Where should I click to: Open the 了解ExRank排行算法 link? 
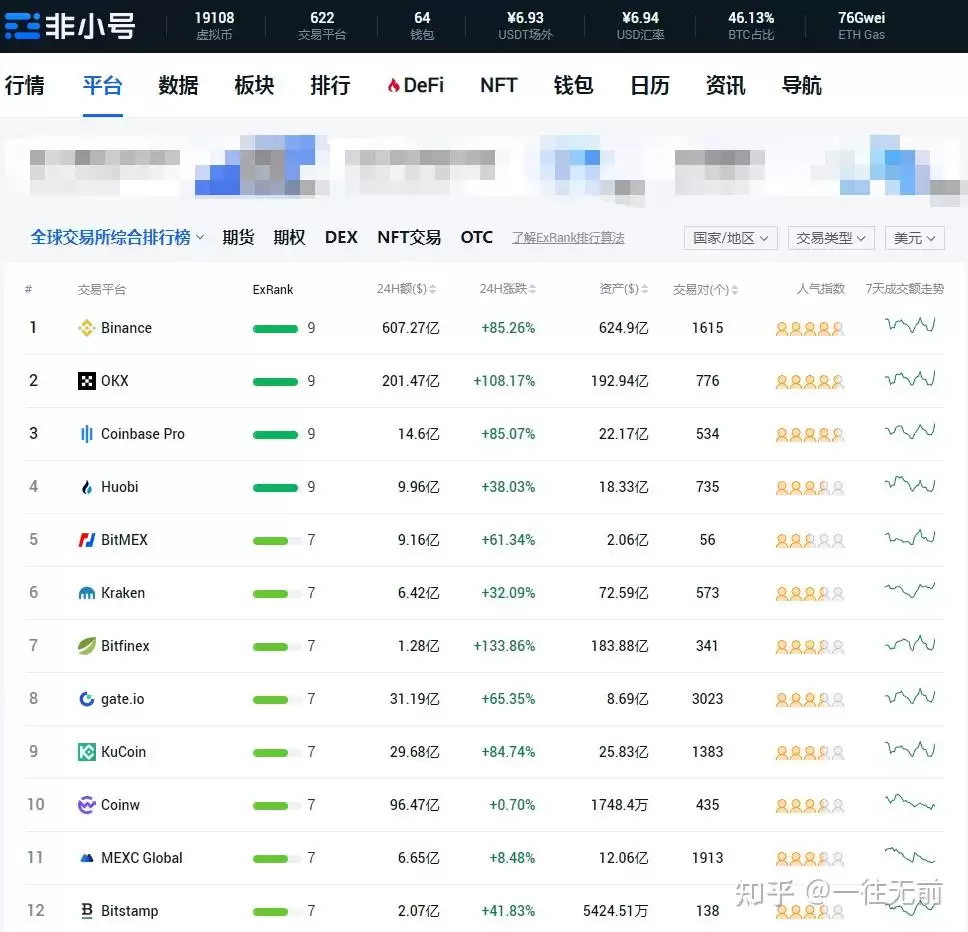[568, 238]
